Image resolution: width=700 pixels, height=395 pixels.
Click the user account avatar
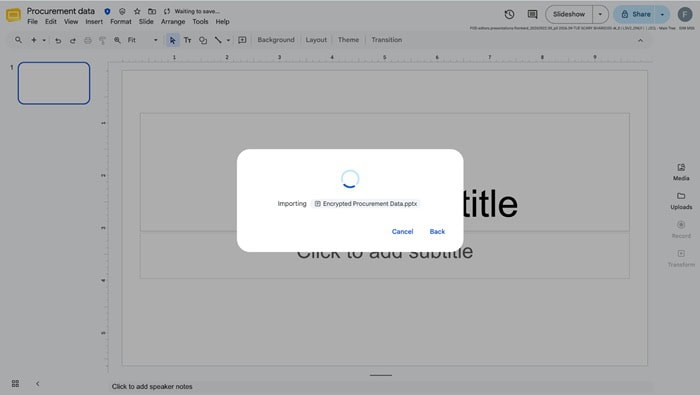[685, 14]
